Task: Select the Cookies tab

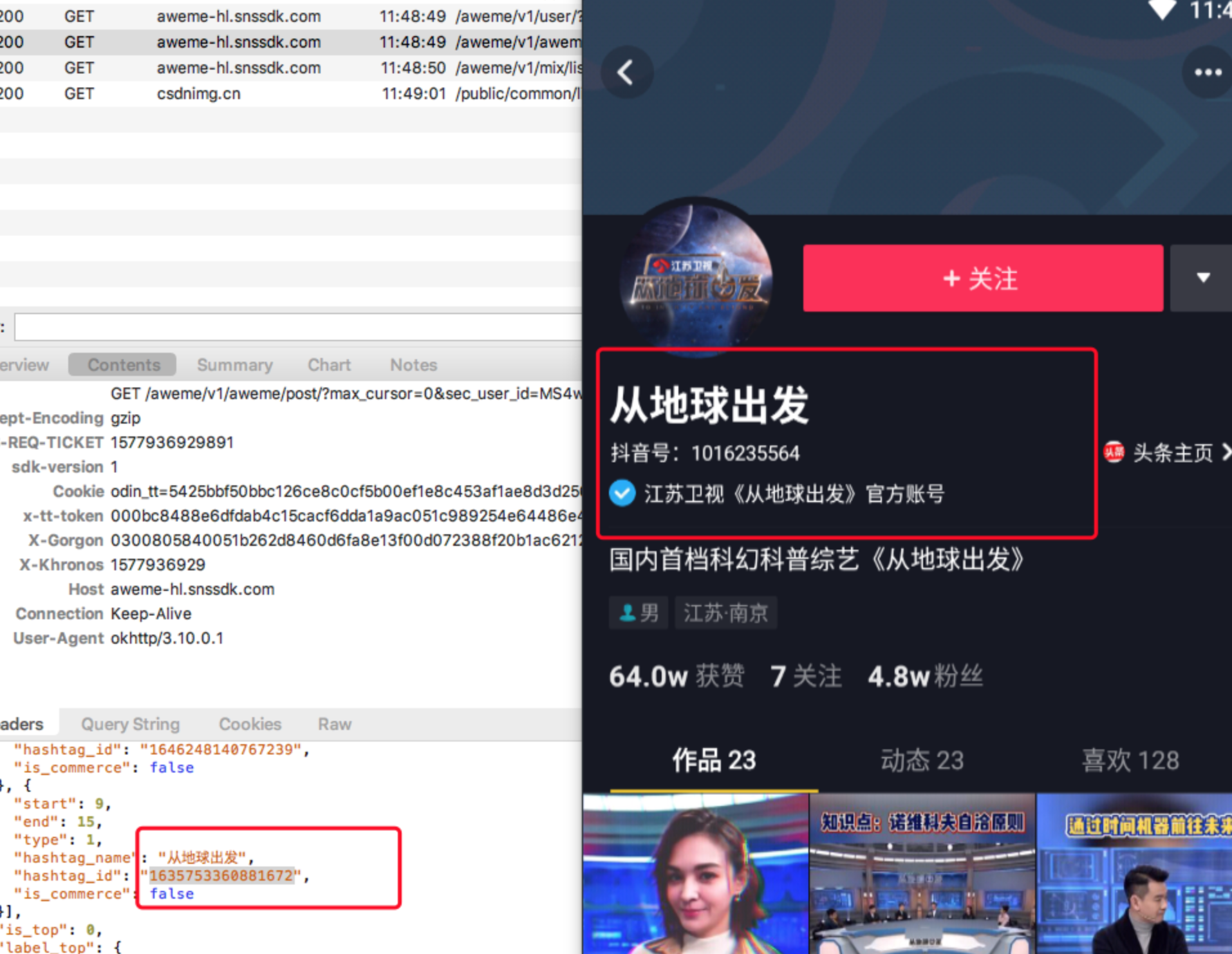Action: (x=250, y=724)
